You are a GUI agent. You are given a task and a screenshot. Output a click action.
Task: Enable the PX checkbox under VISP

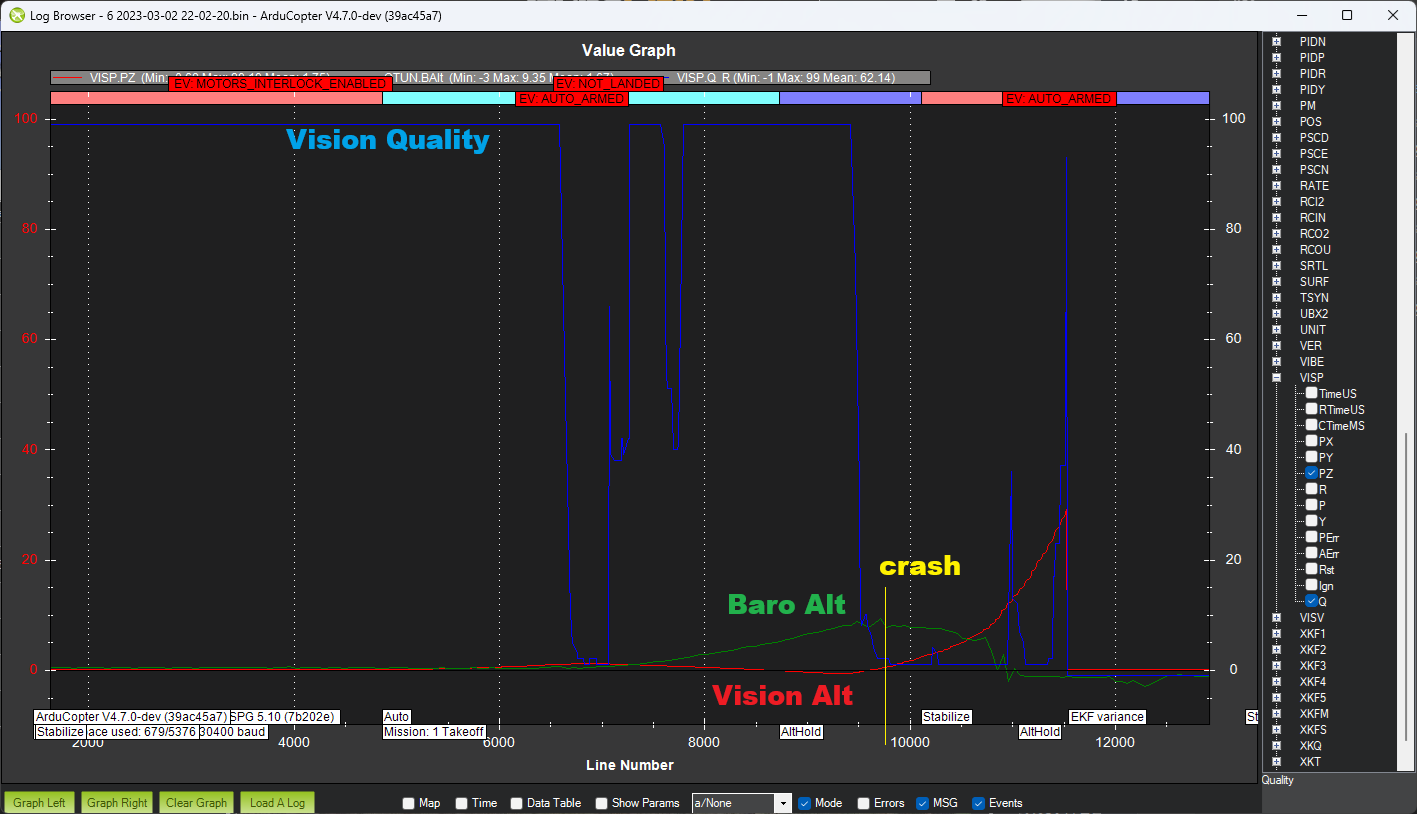point(1312,442)
